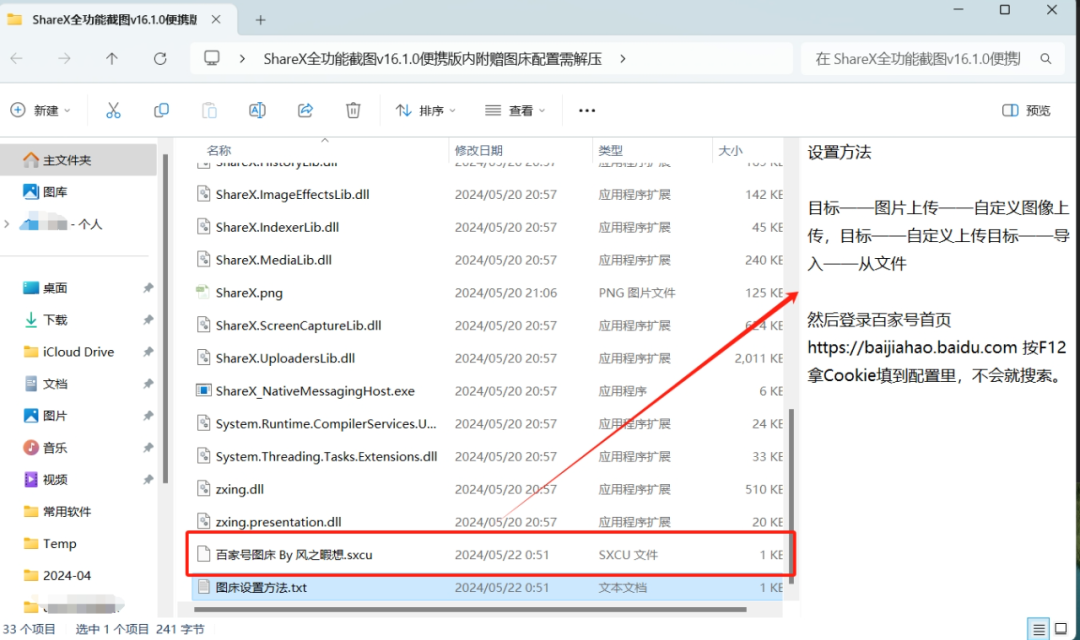1080x640 pixels.
Task: Select System.Threading.Tasks.Extensions.dll file
Action: [x=488, y=456]
